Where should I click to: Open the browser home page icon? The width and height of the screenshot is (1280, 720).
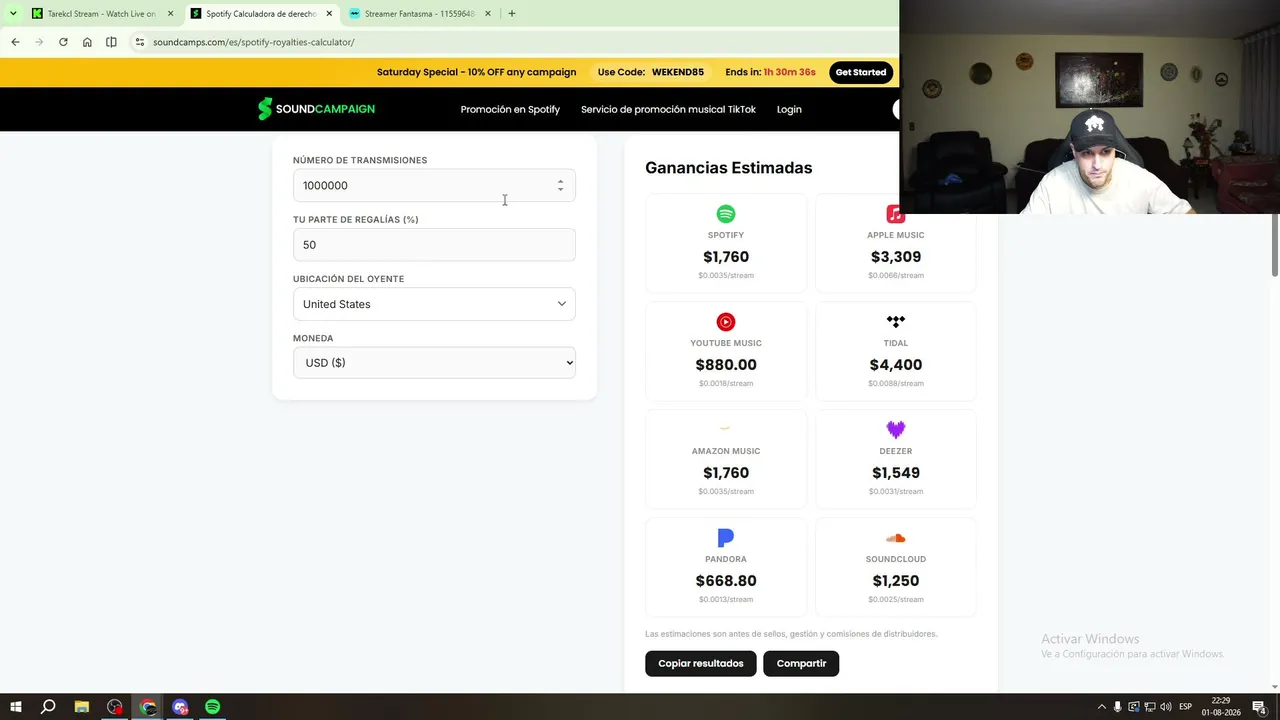coord(87,42)
